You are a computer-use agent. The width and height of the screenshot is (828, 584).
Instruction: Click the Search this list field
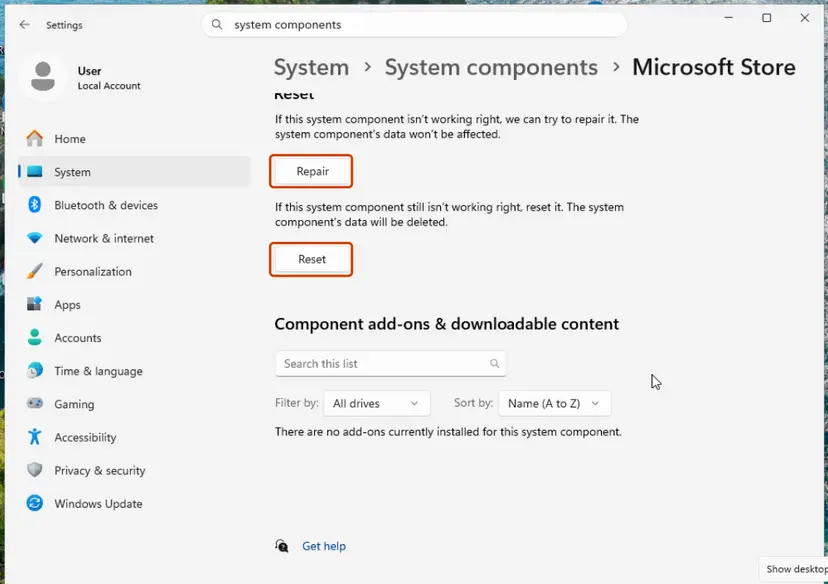click(x=391, y=363)
